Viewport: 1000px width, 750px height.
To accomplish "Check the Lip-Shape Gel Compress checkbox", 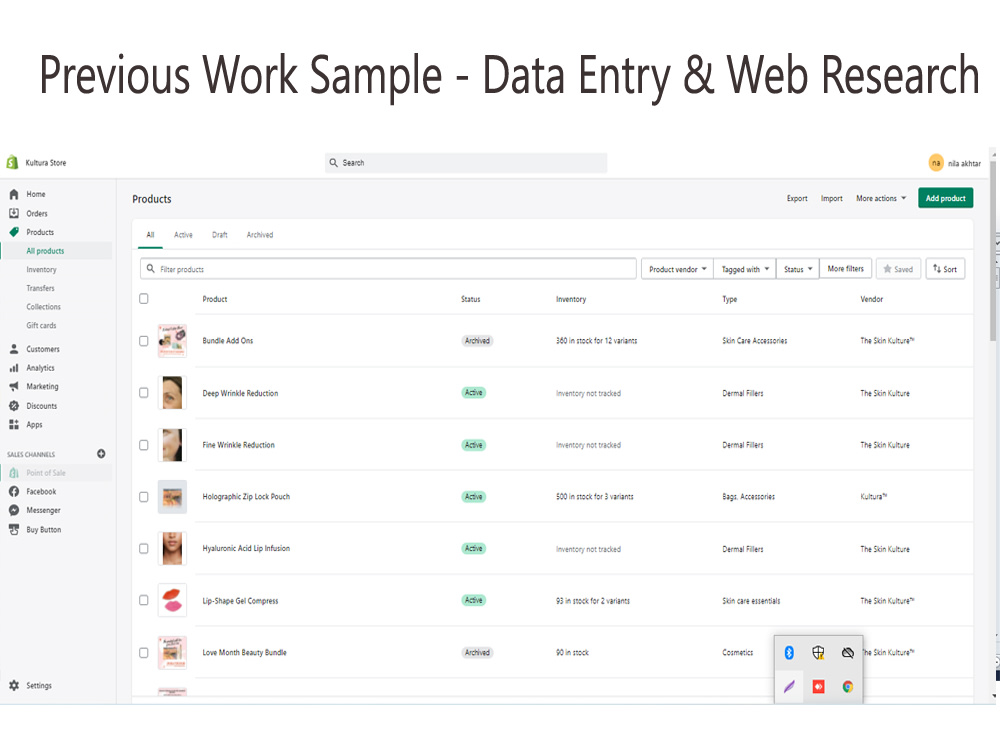I will pos(143,600).
